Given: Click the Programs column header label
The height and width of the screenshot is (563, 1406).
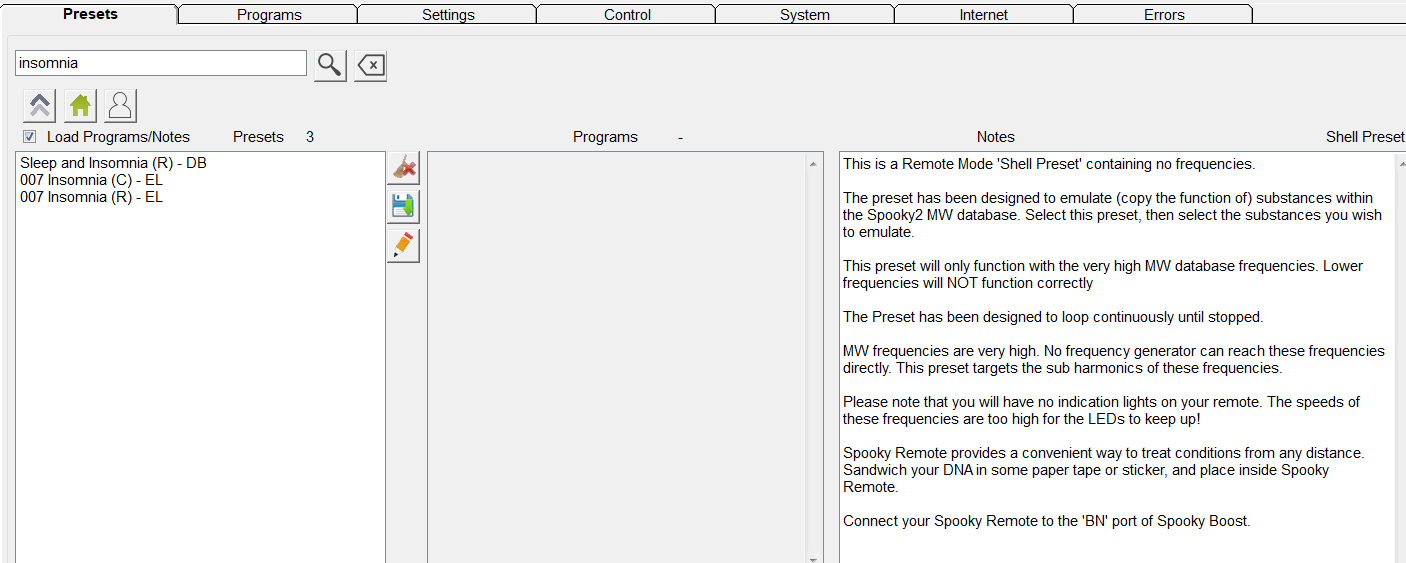Looking at the screenshot, I should coord(605,137).
